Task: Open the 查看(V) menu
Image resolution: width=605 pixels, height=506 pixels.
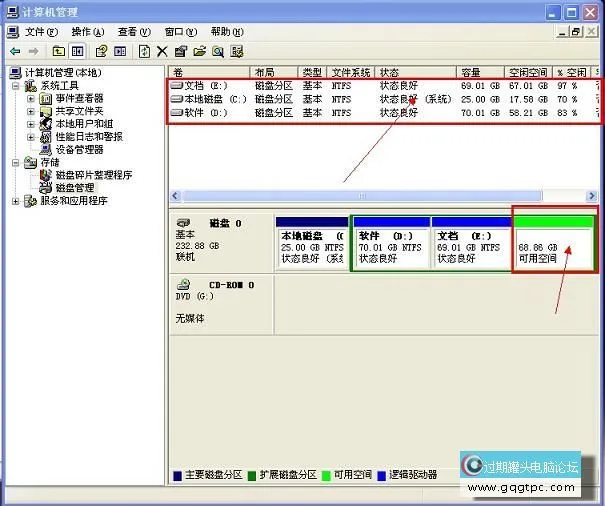Action: pos(134,32)
